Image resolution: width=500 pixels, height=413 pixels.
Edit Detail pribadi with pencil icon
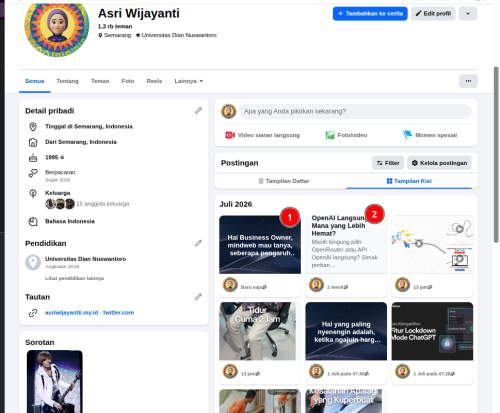tap(198, 111)
